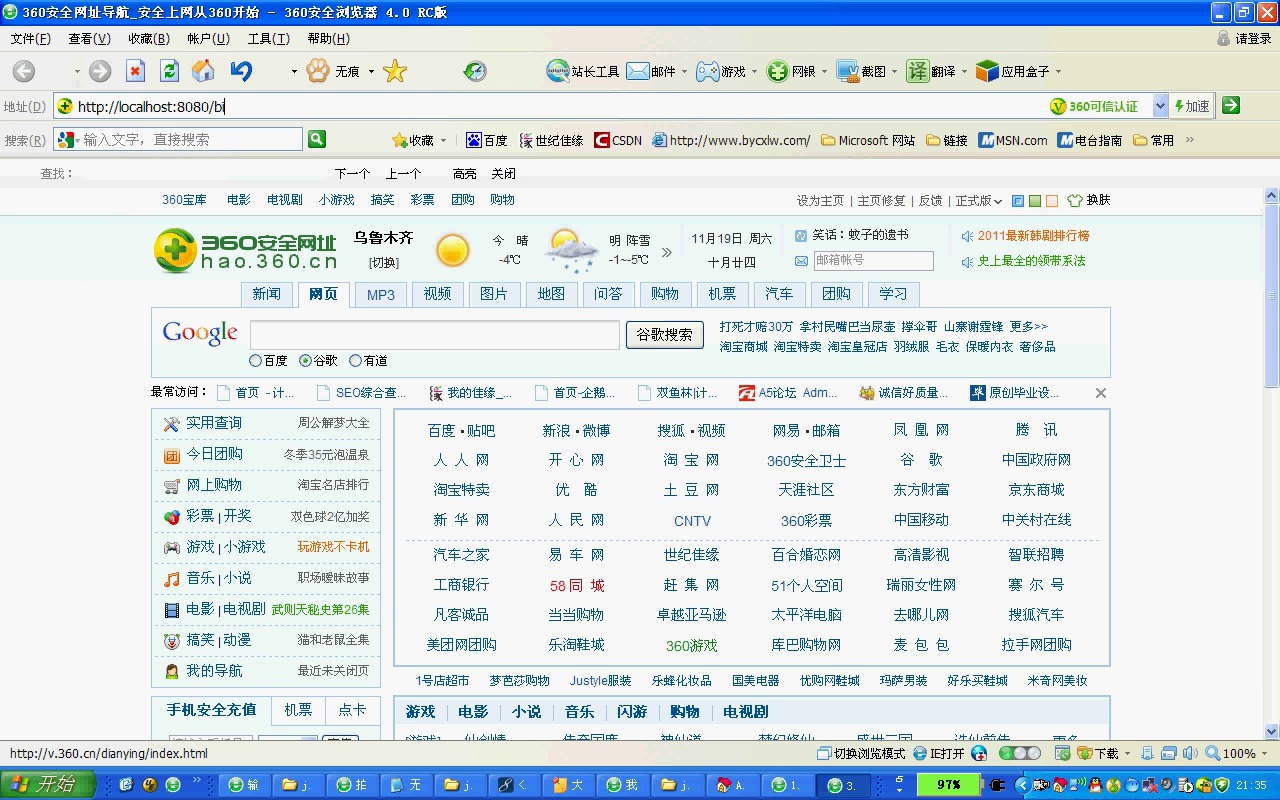1280x800 pixels.
Task: Click the 切换 city switch link
Action: [383, 262]
